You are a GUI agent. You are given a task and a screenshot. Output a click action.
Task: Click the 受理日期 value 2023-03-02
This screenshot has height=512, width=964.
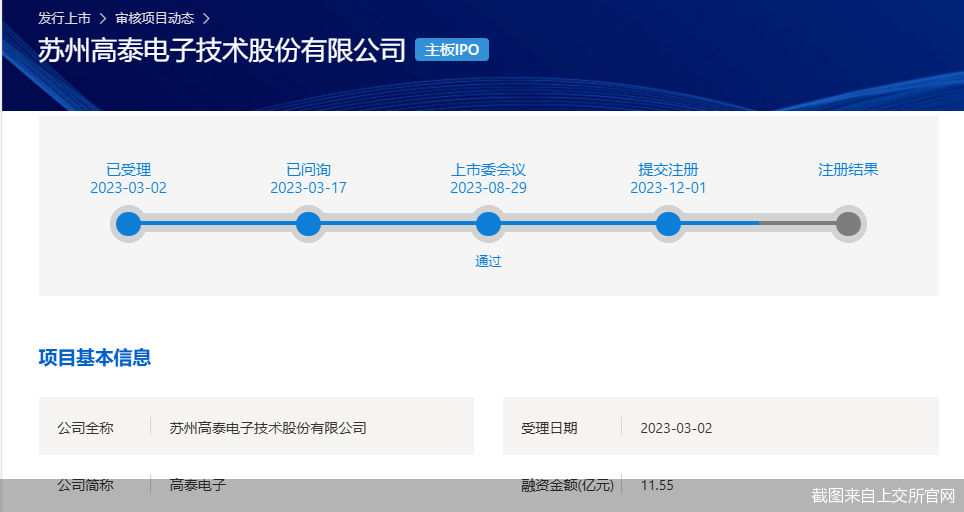[676, 428]
